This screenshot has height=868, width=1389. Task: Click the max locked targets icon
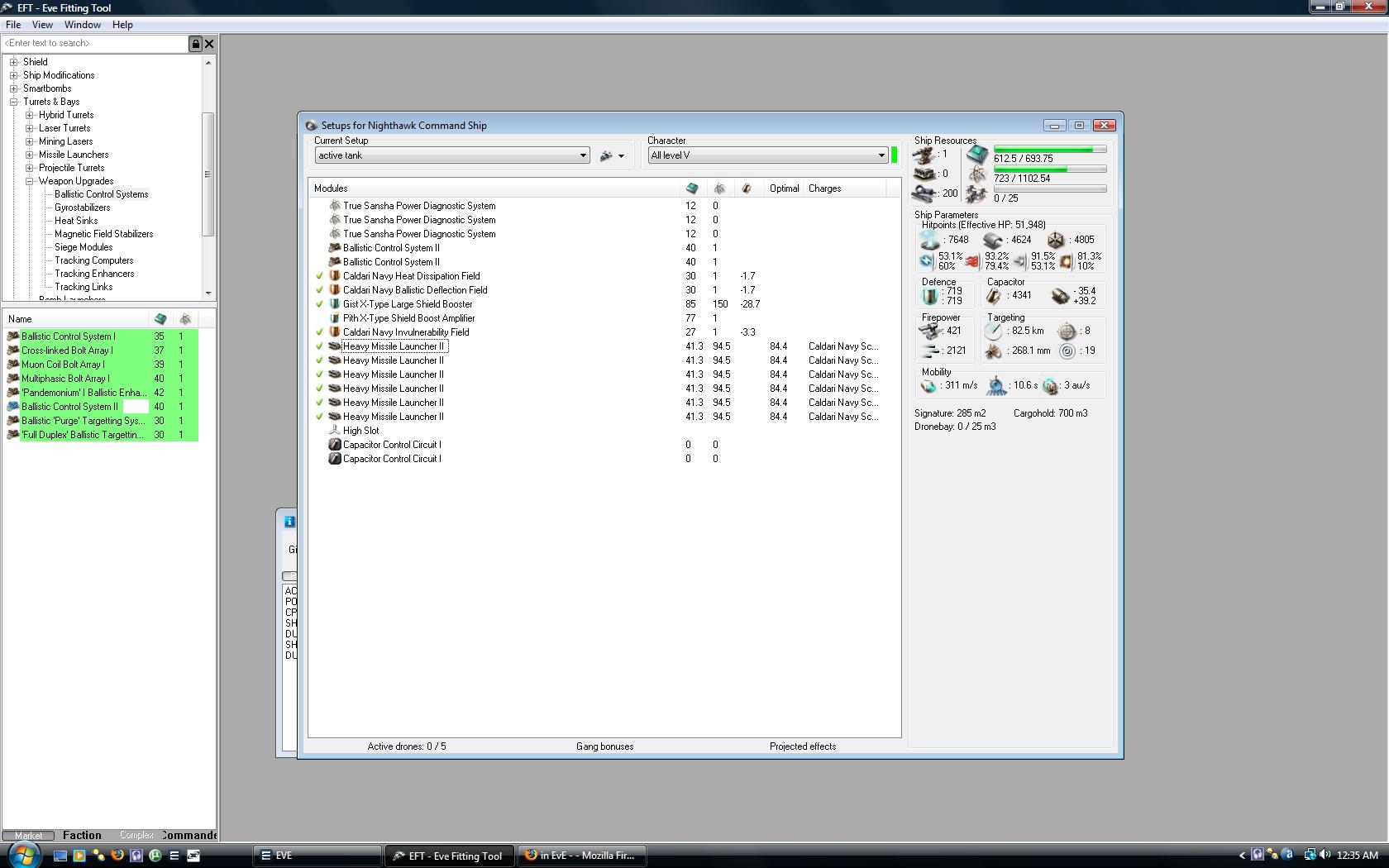click(1067, 331)
